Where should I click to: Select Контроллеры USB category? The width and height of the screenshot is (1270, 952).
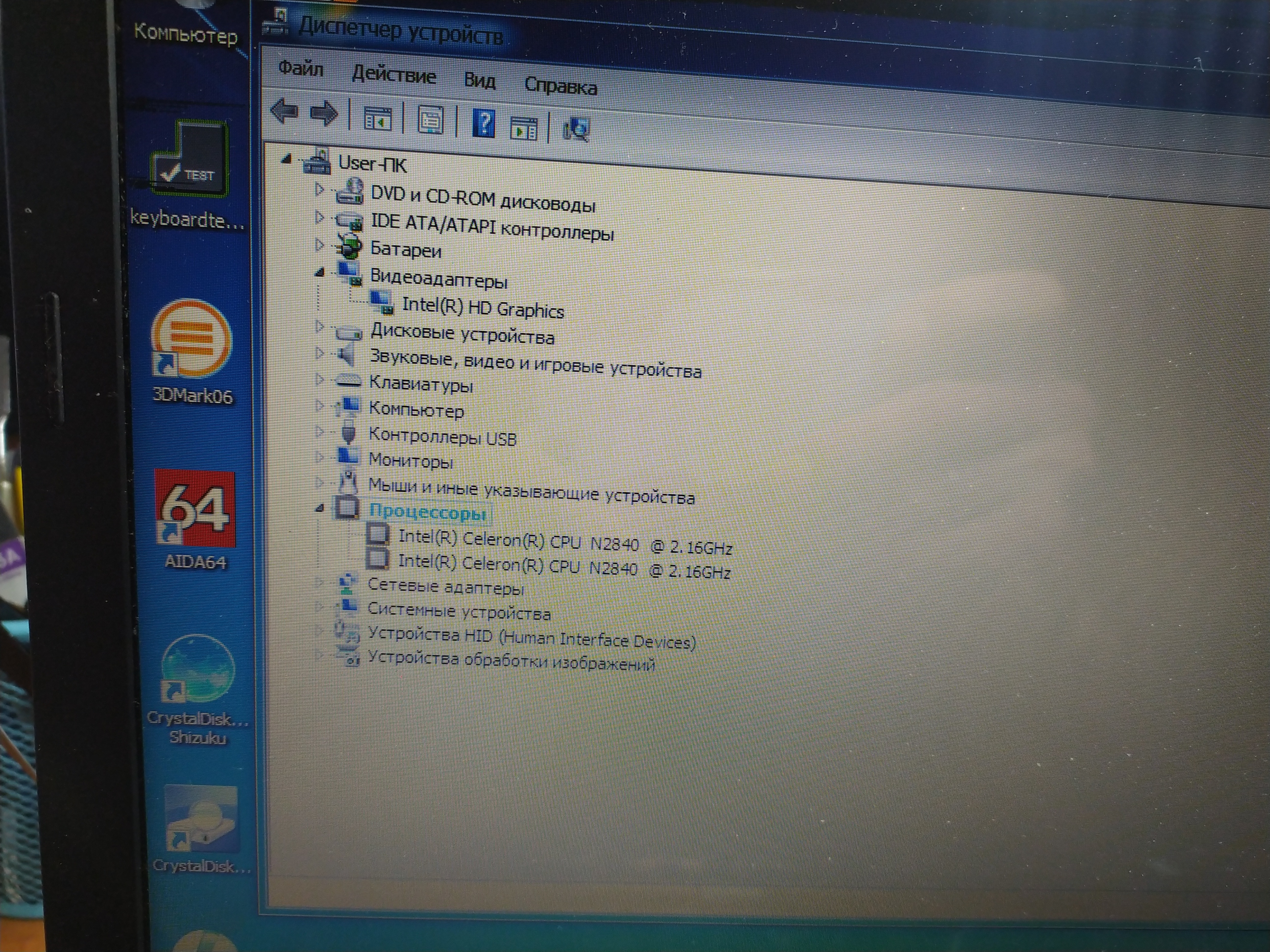coord(442,437)
